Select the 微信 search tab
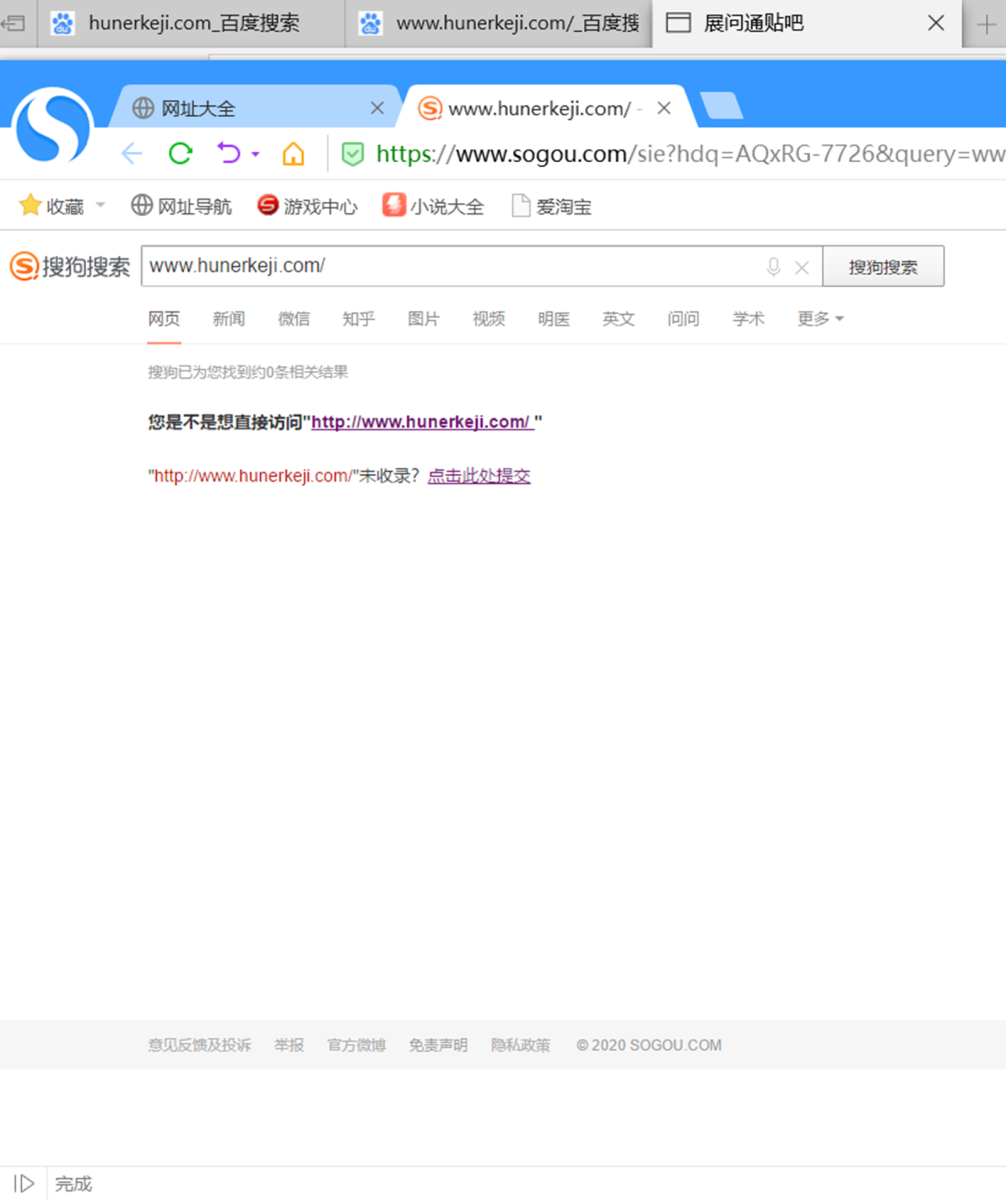This screenshot has width=1006, height=1200. pyautogui.click(x=293, y=318)
